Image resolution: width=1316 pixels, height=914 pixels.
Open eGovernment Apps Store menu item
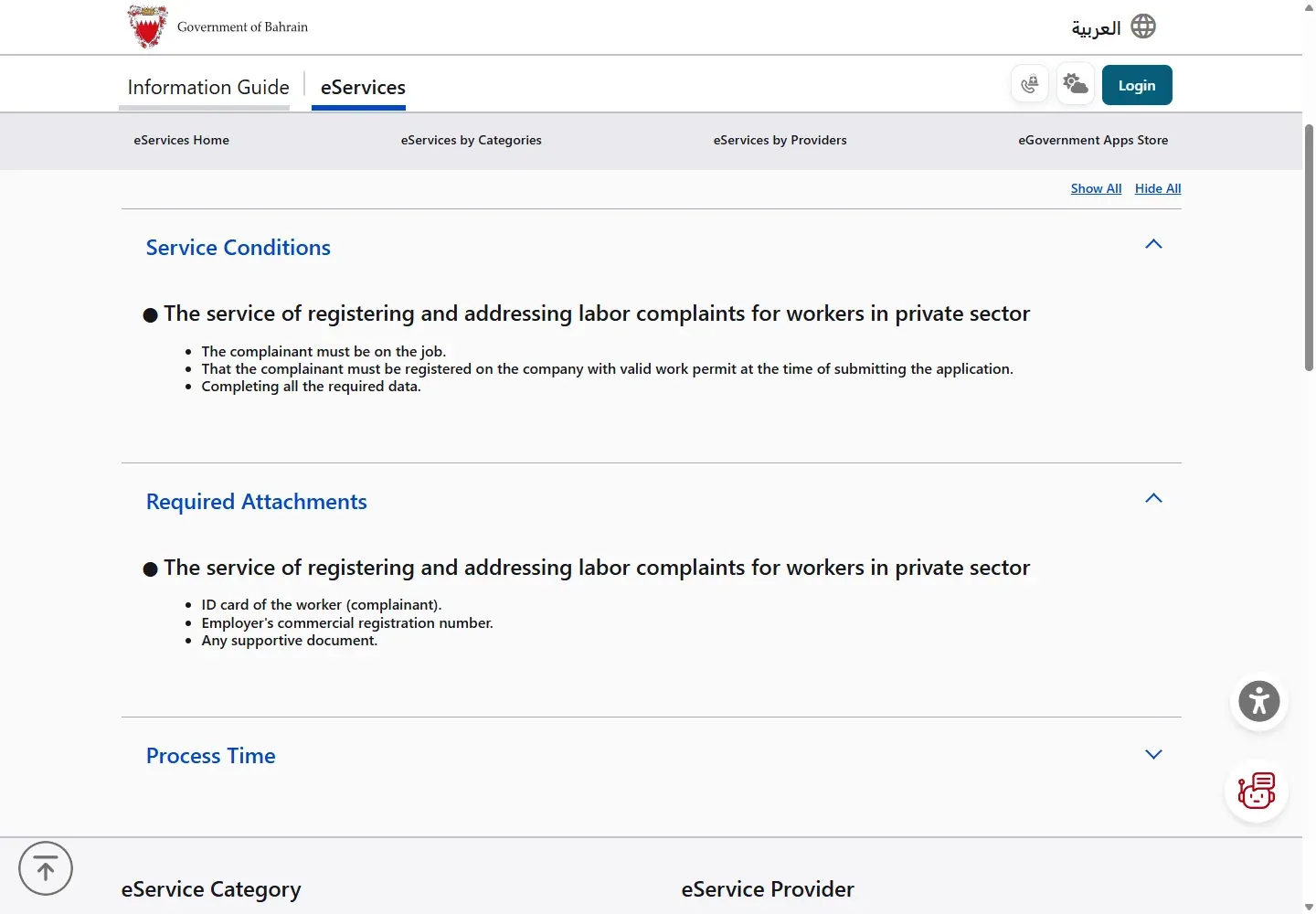1093,140
